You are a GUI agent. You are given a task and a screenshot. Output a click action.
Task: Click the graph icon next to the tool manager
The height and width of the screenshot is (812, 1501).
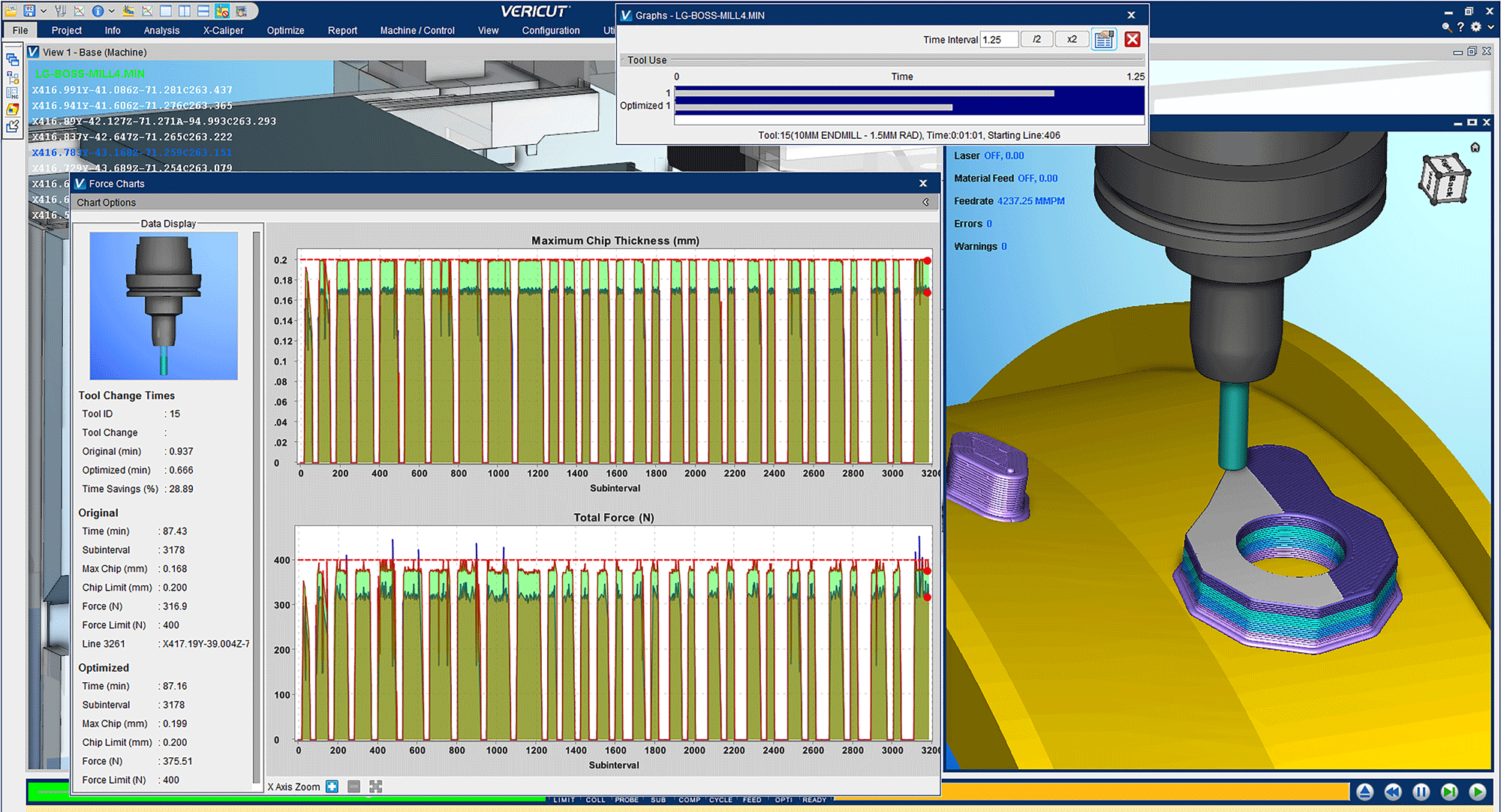[79, 11]
